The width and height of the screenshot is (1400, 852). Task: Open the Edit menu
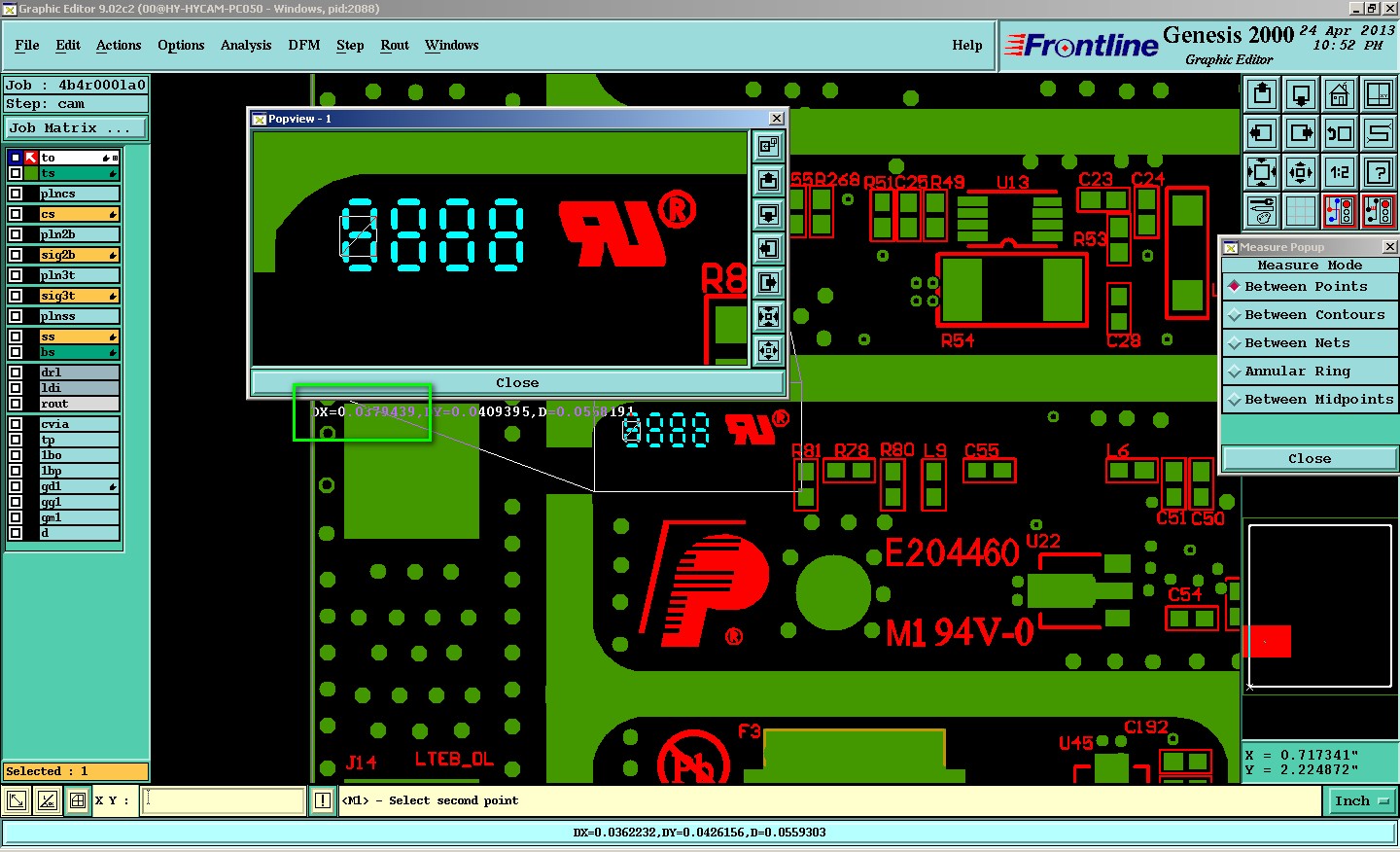coord(68,46)
